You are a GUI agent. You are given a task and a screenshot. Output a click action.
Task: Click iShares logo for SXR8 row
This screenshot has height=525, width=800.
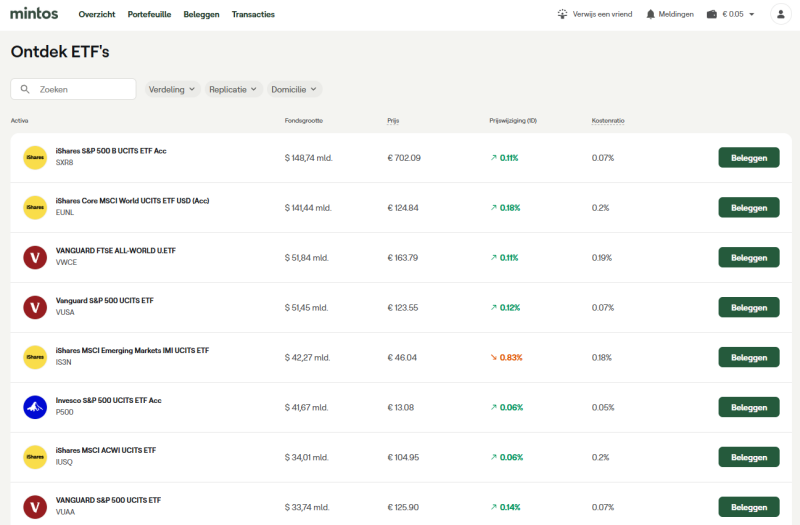35,158
